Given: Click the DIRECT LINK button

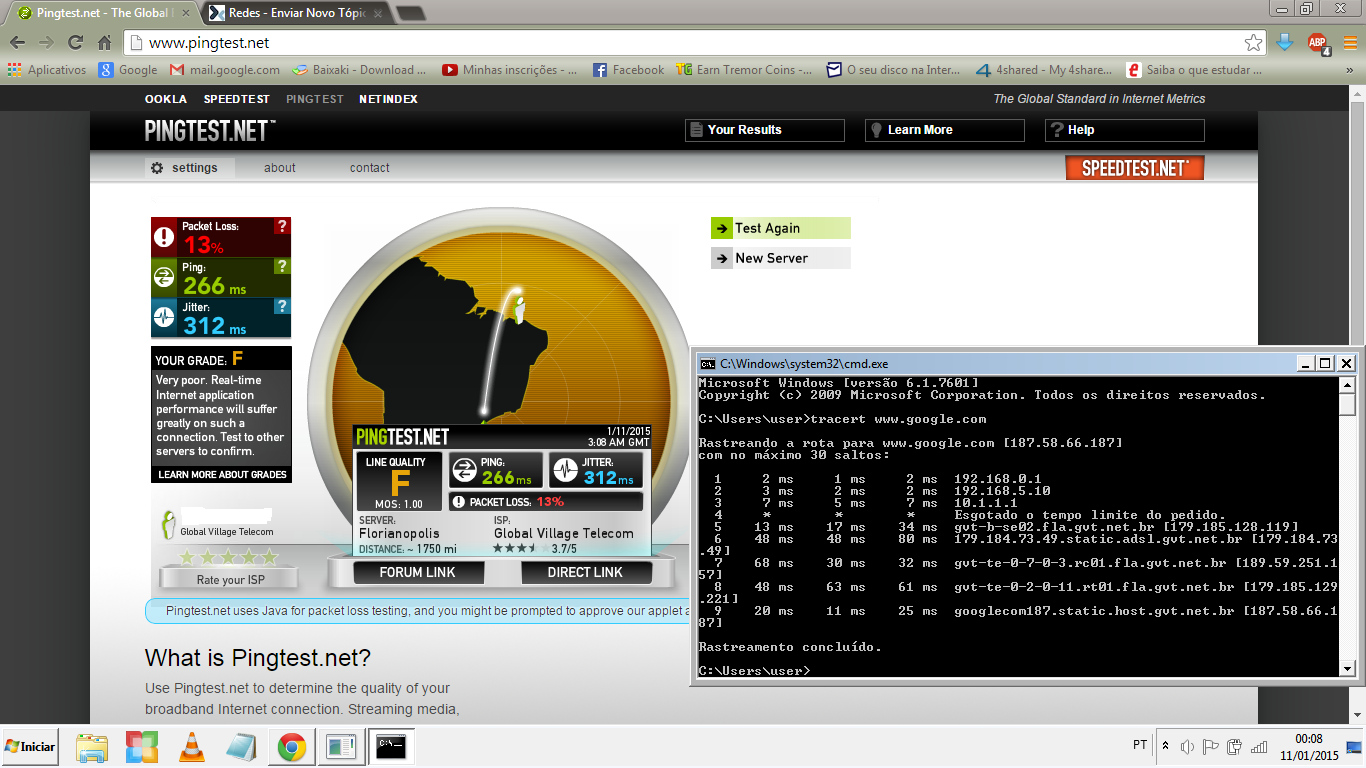Looking at the screenshot, I should (585, 572).
